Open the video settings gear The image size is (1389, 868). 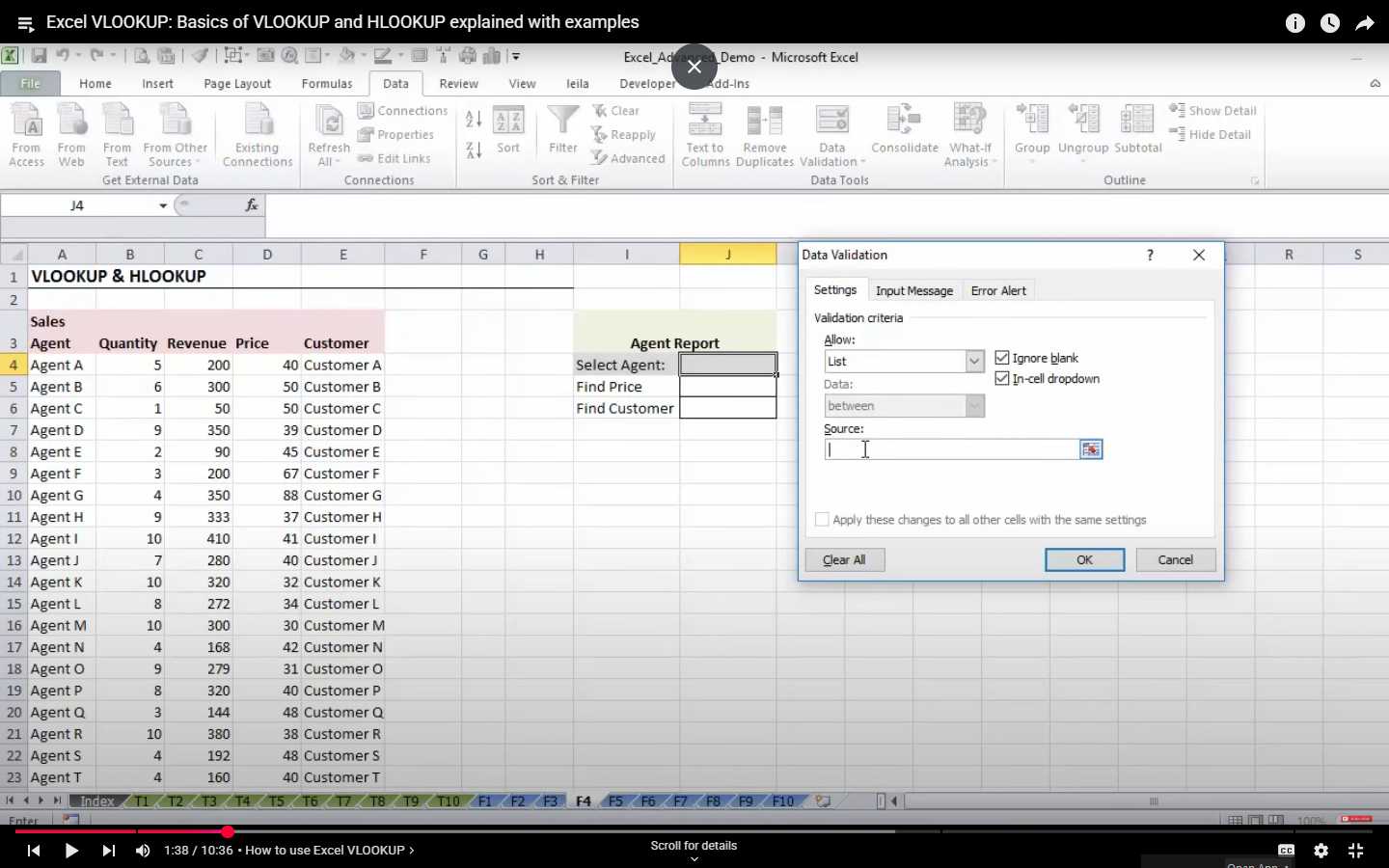coord(1321,850)
